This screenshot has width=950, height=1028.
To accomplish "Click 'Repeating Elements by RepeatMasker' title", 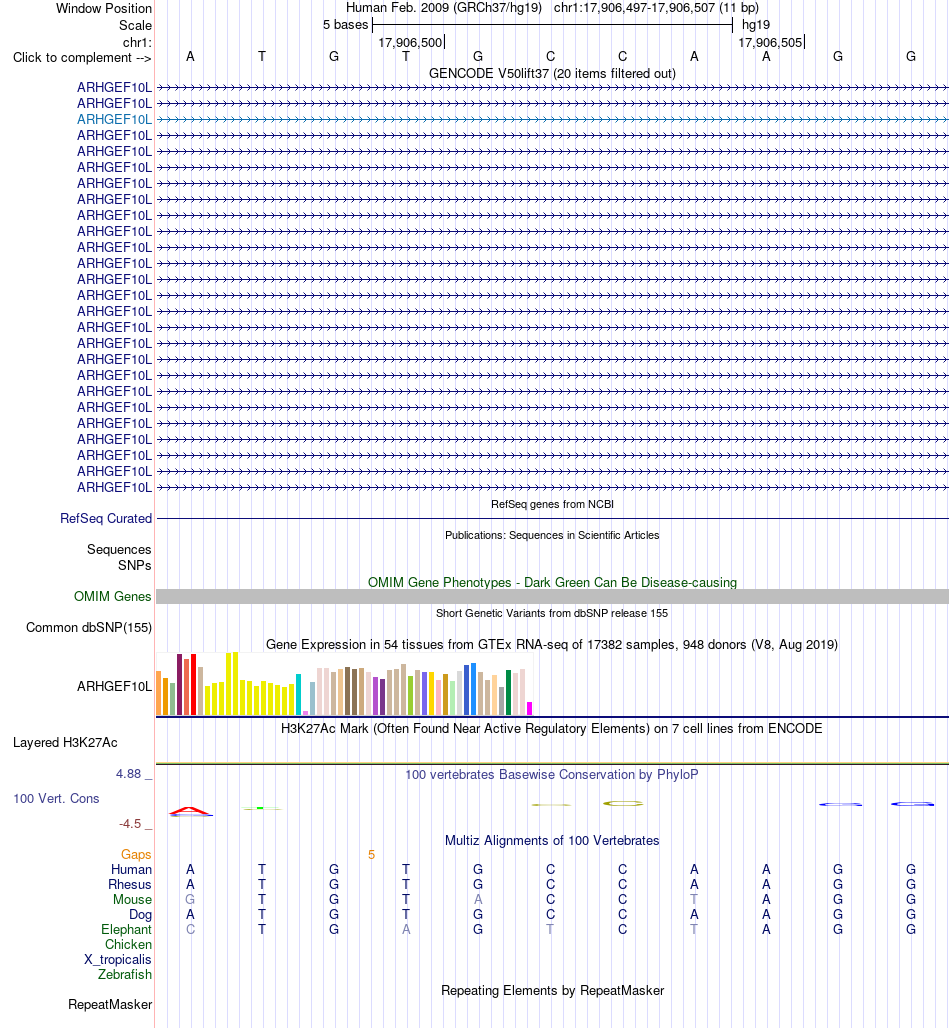I will [552, 991].
